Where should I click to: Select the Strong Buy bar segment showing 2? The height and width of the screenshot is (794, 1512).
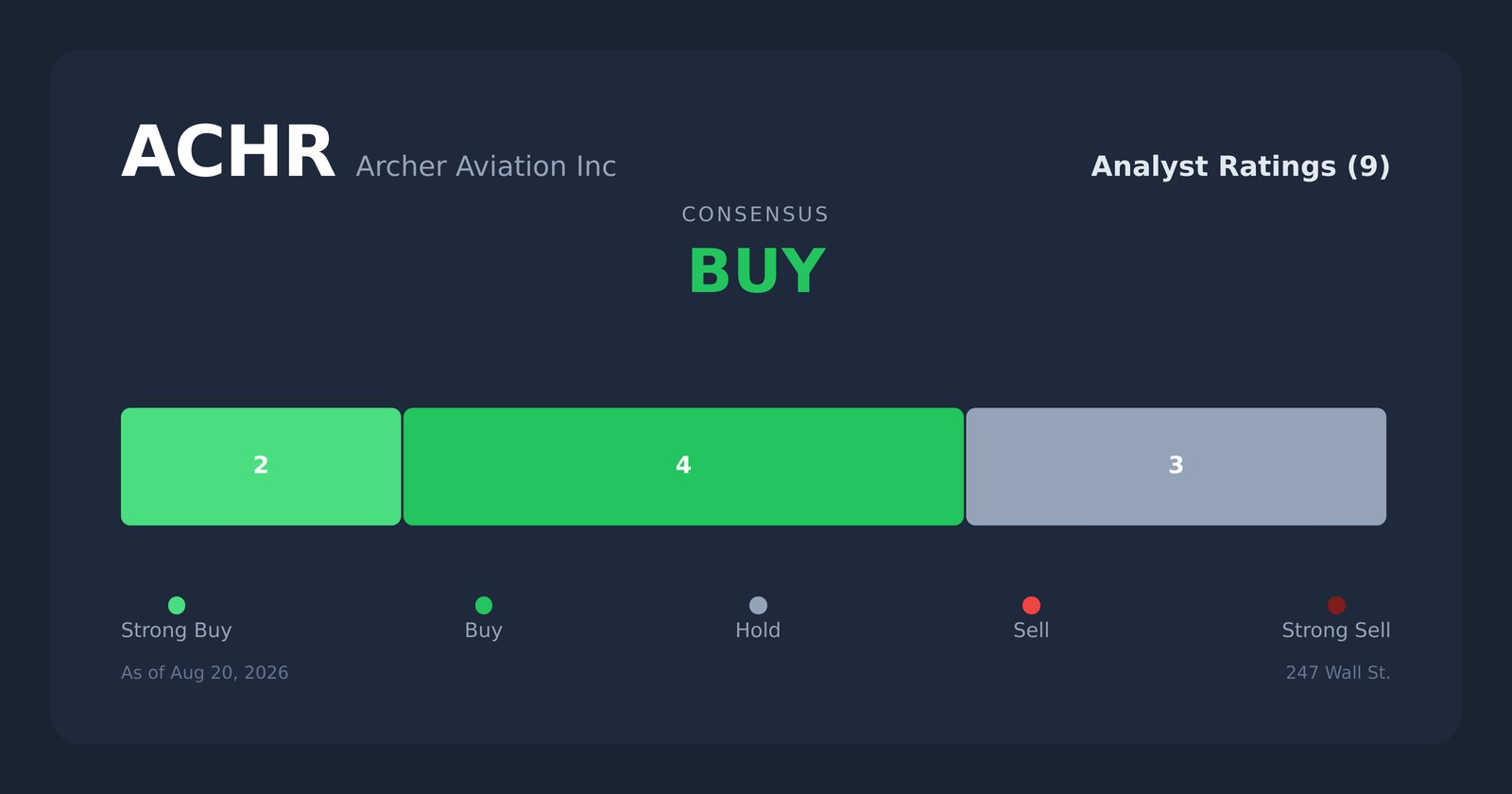coord(261,467)
